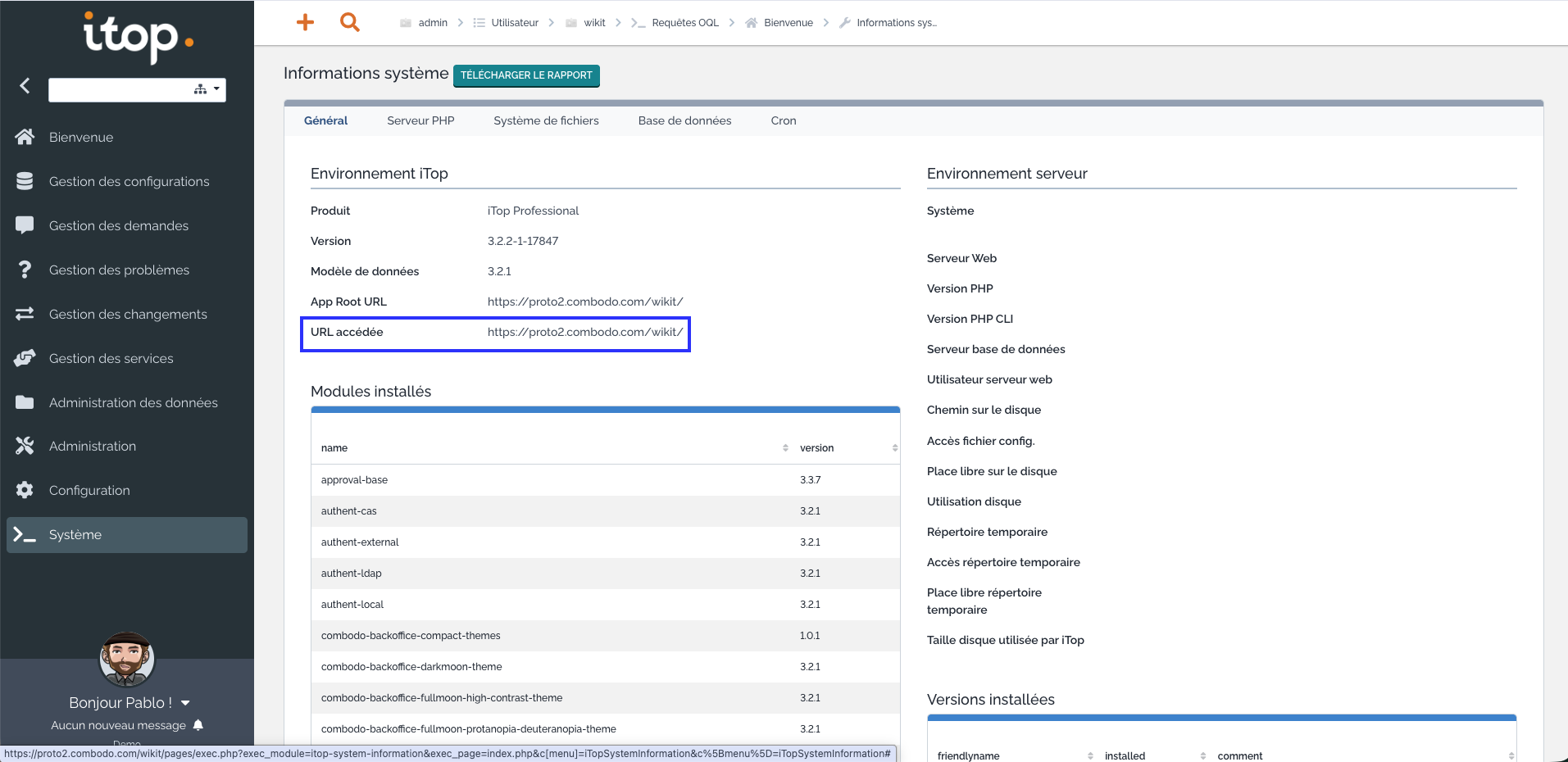
Task: Open the Base de données tab
Action: click(684, 120)
